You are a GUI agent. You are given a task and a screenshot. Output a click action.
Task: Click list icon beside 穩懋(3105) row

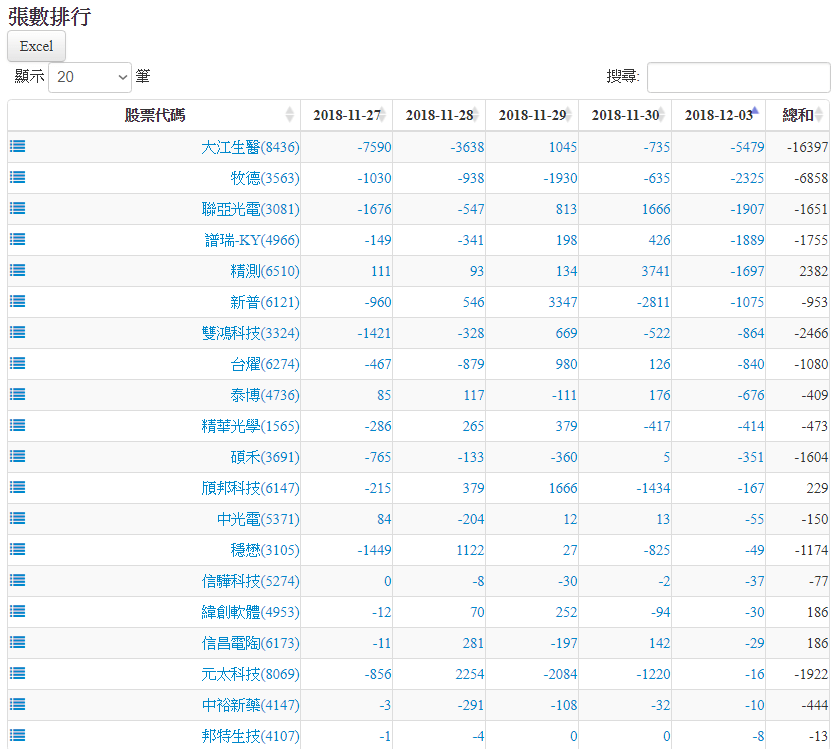pos(18,549)
